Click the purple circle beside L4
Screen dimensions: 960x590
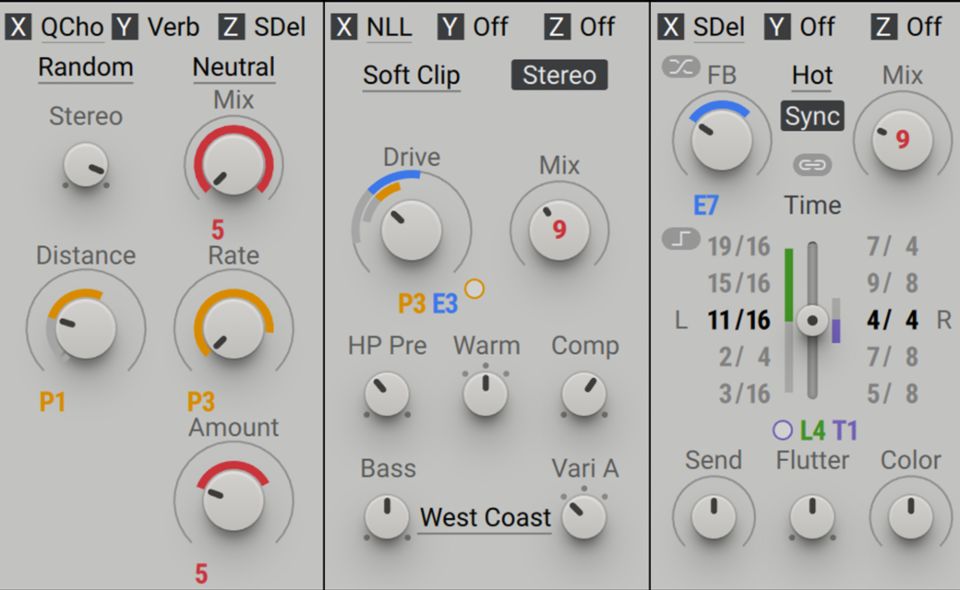[x=782, y=430]
